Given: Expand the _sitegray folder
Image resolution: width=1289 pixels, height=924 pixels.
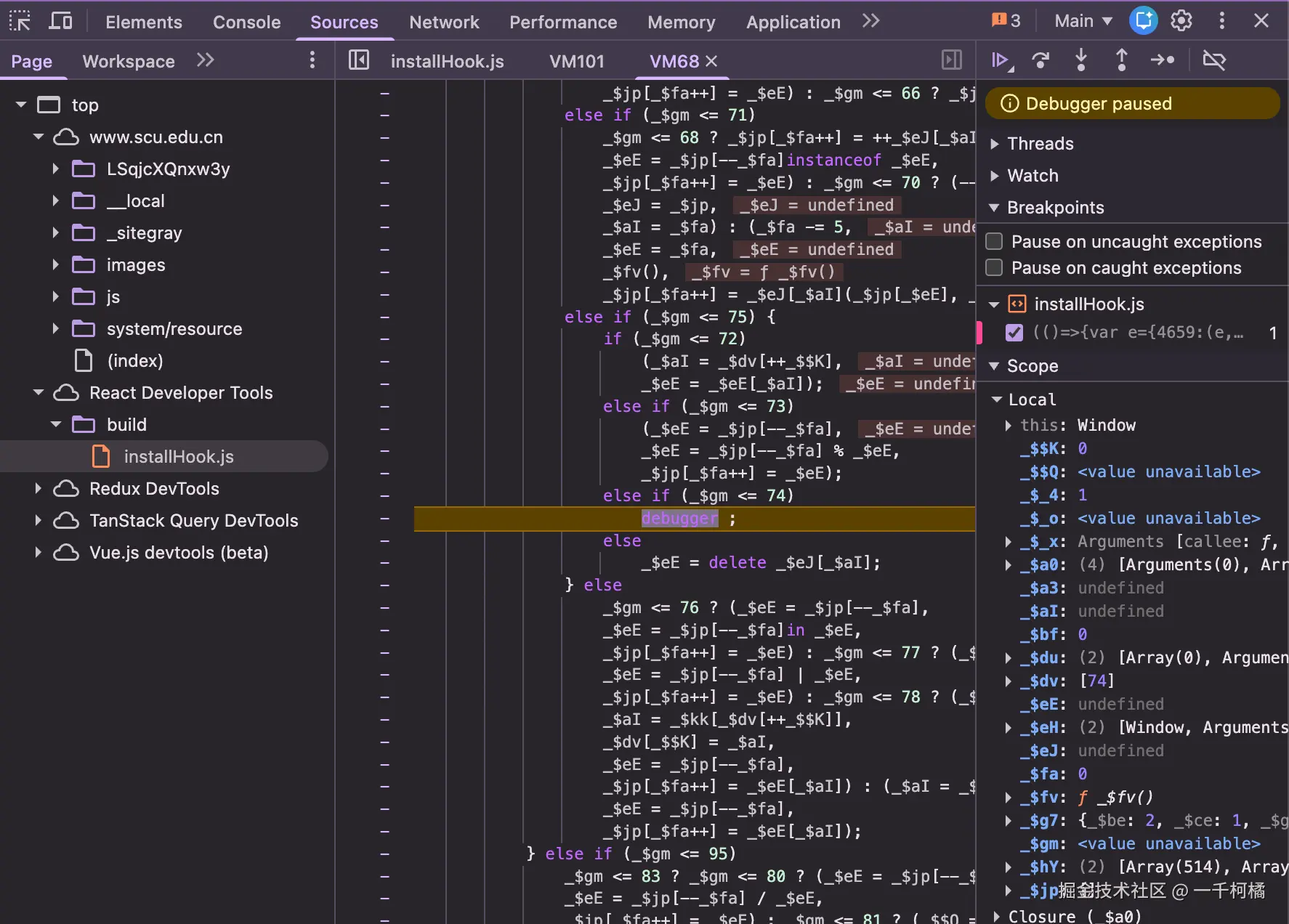Looking at the screenshot, I should pos(56,232).
